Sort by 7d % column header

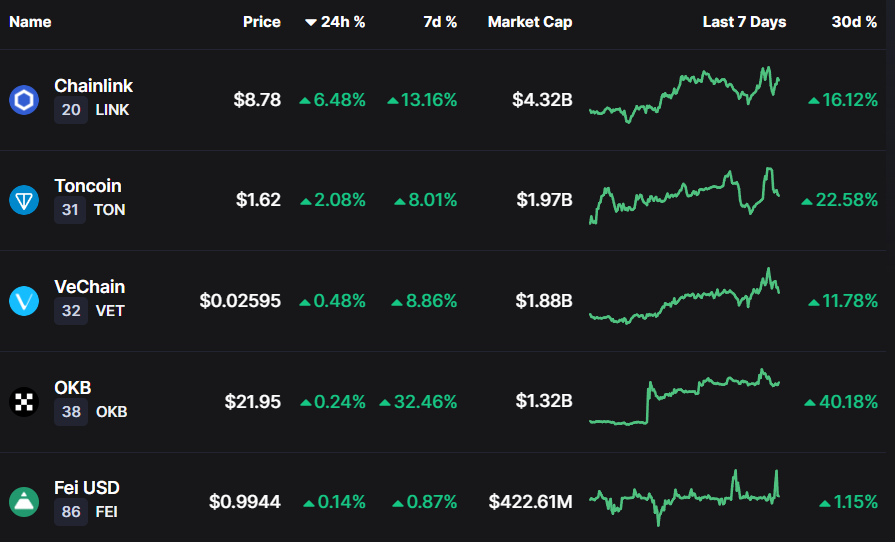coord(440,22)
